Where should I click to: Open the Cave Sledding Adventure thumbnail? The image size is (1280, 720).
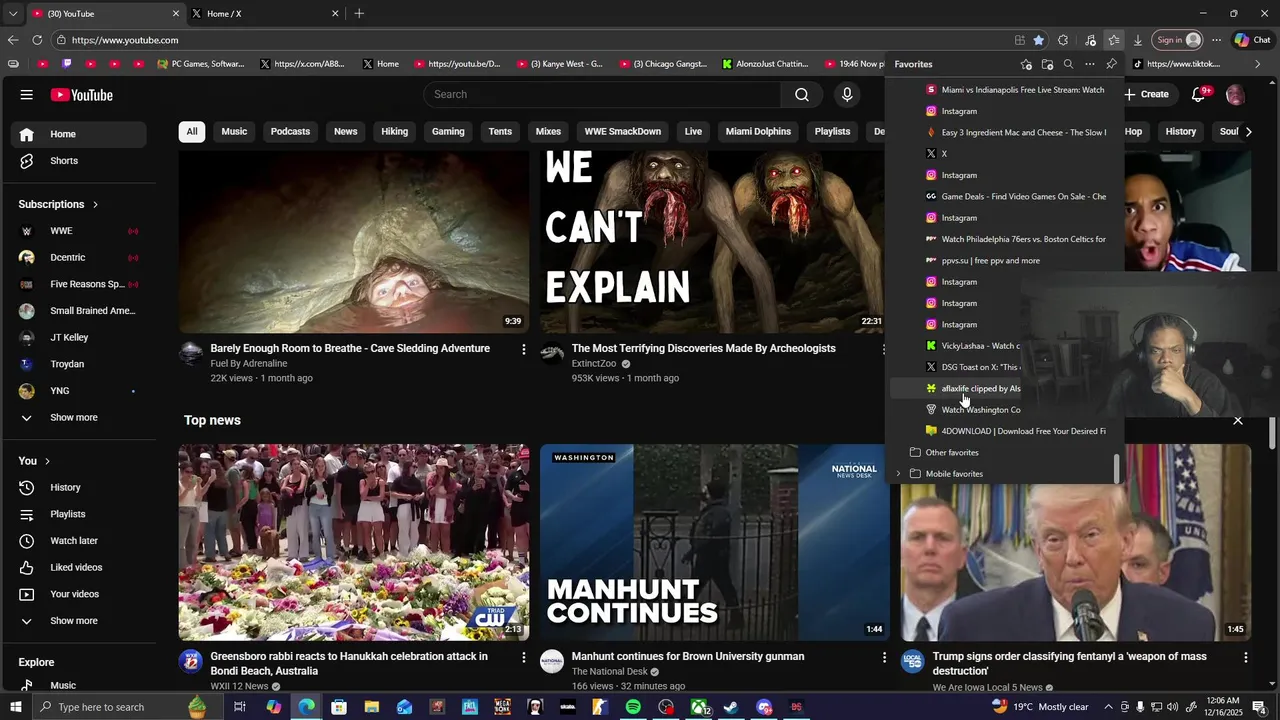[354, 242]
